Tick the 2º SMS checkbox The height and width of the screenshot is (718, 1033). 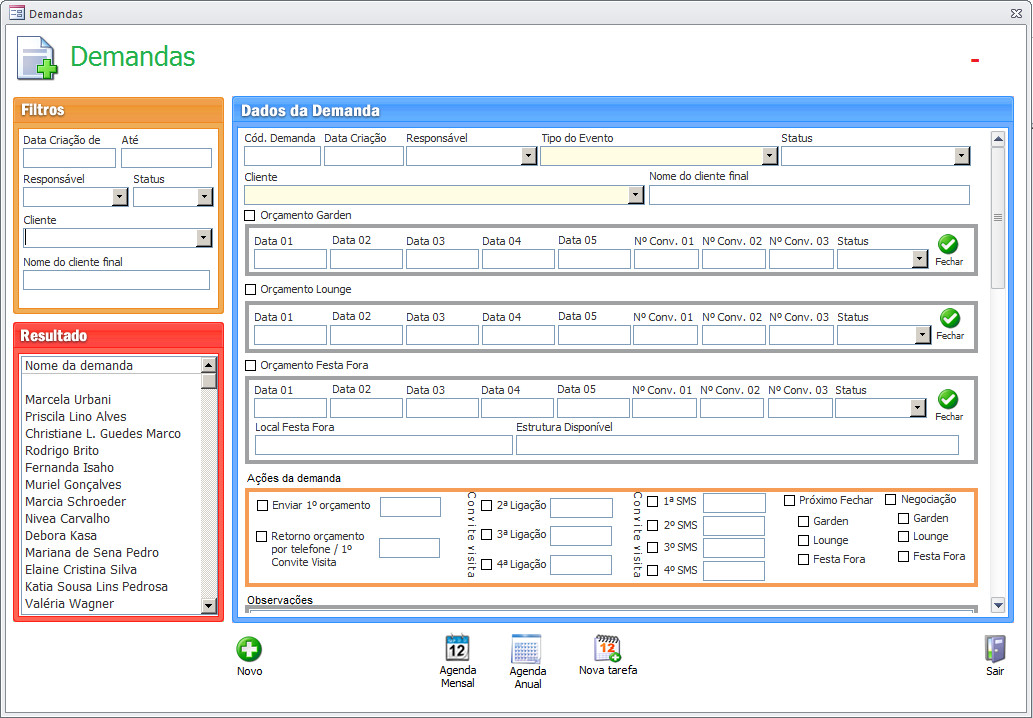[x=653, y=525]
